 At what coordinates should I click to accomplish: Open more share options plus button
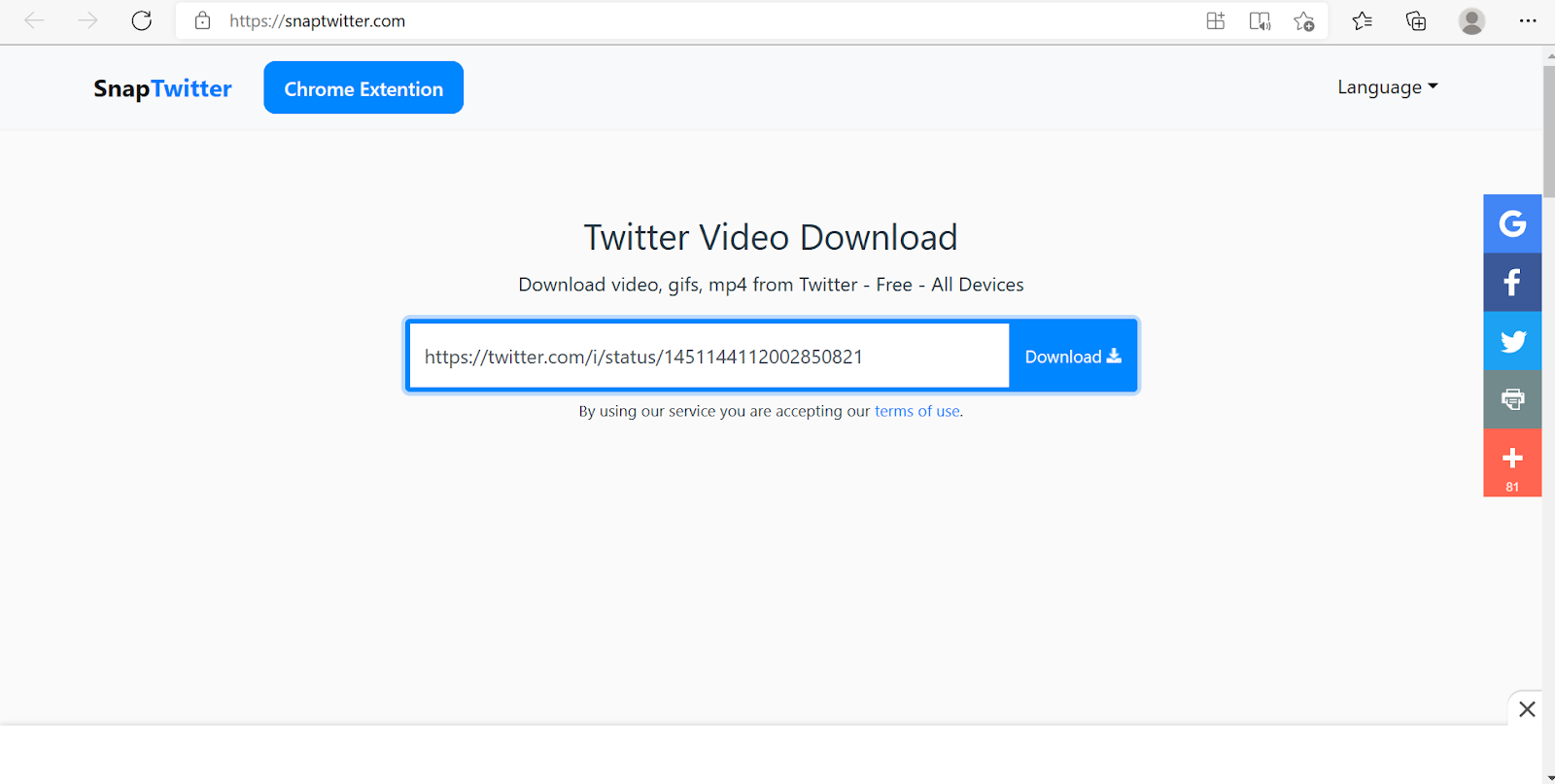tap(1512, 462)
